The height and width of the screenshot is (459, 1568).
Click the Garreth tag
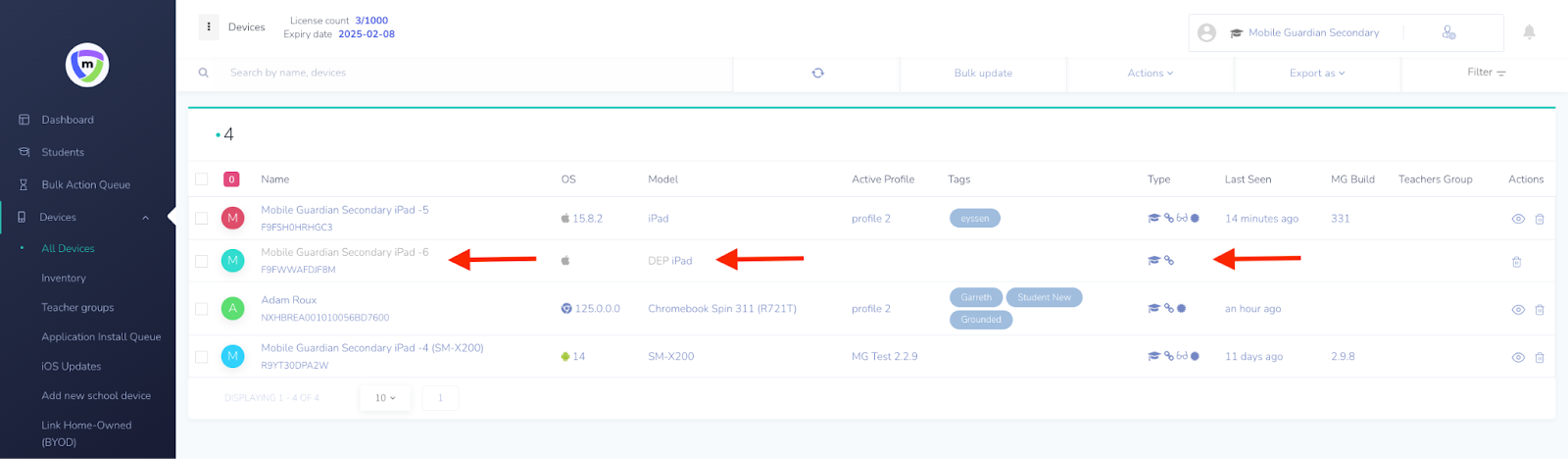pos(976,297)
